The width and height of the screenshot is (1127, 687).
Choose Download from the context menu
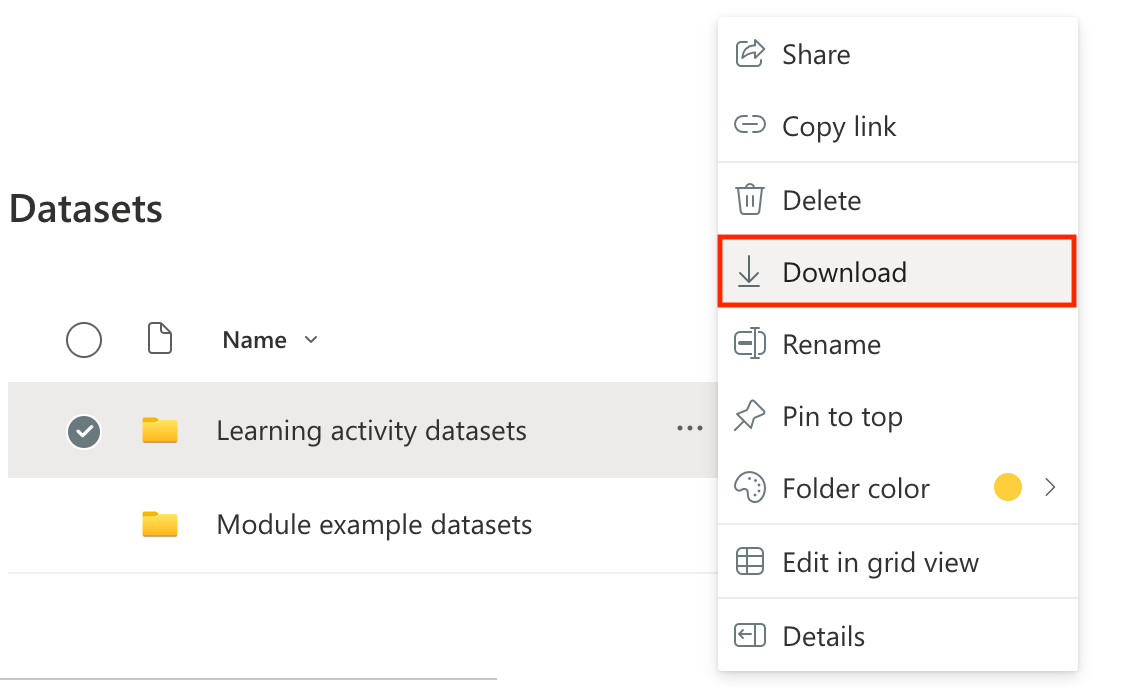tap(844, 272)
